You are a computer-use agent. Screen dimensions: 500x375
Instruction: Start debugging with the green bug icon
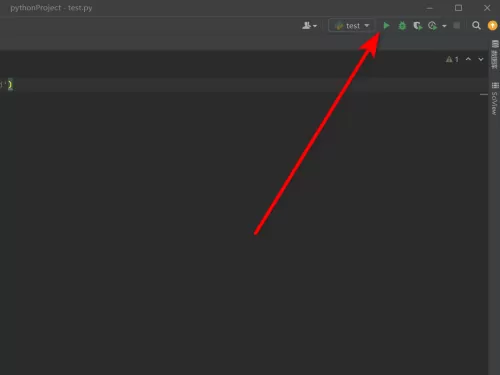point(402,26)
